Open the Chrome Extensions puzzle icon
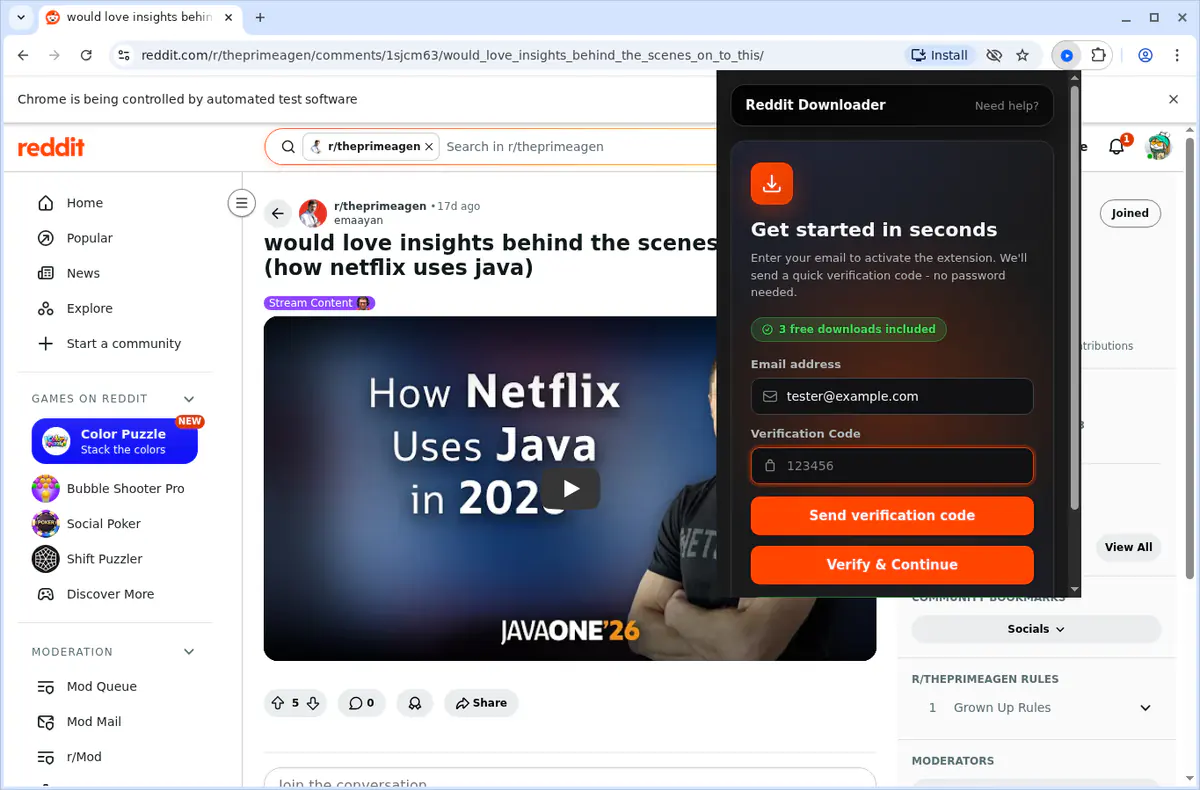 click(1099, 55)
